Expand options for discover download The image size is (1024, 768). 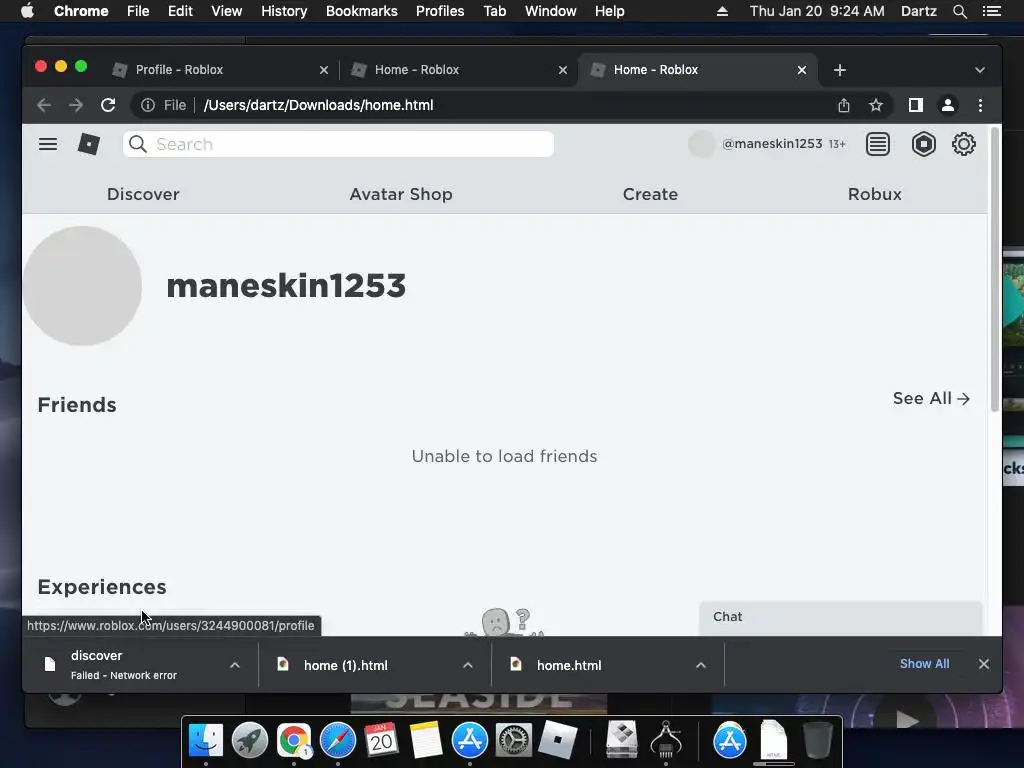[x=234, y=665]
